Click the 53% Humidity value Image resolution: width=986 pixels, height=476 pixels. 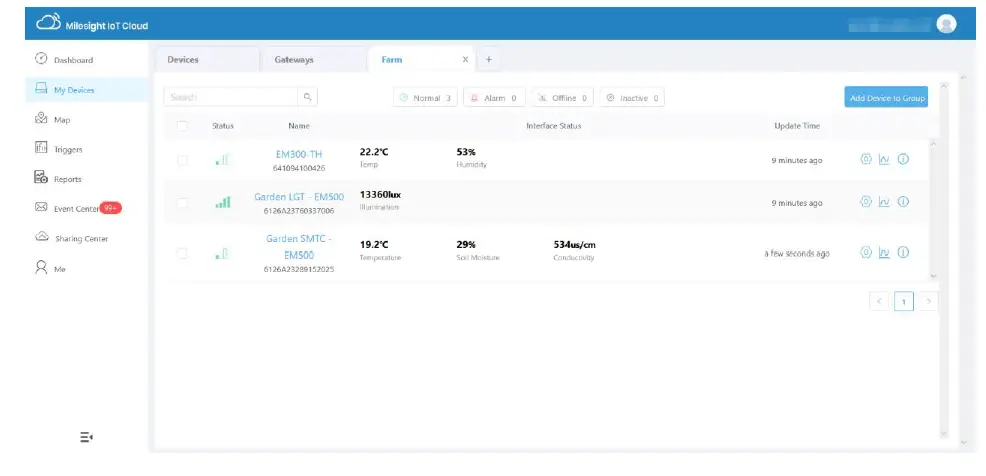coord(466,152)
